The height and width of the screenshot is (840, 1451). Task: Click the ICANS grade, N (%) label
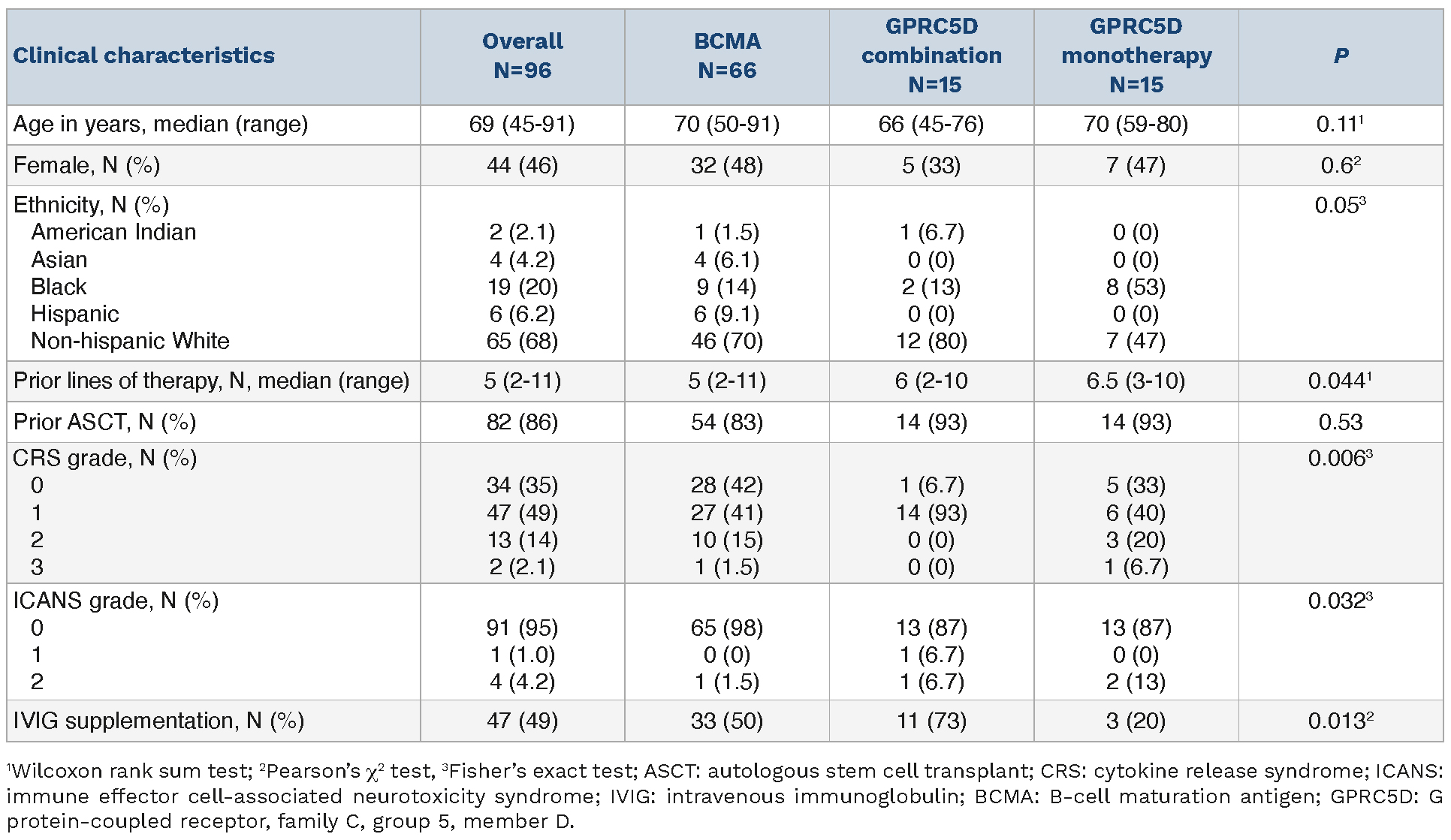click(116, 601)
